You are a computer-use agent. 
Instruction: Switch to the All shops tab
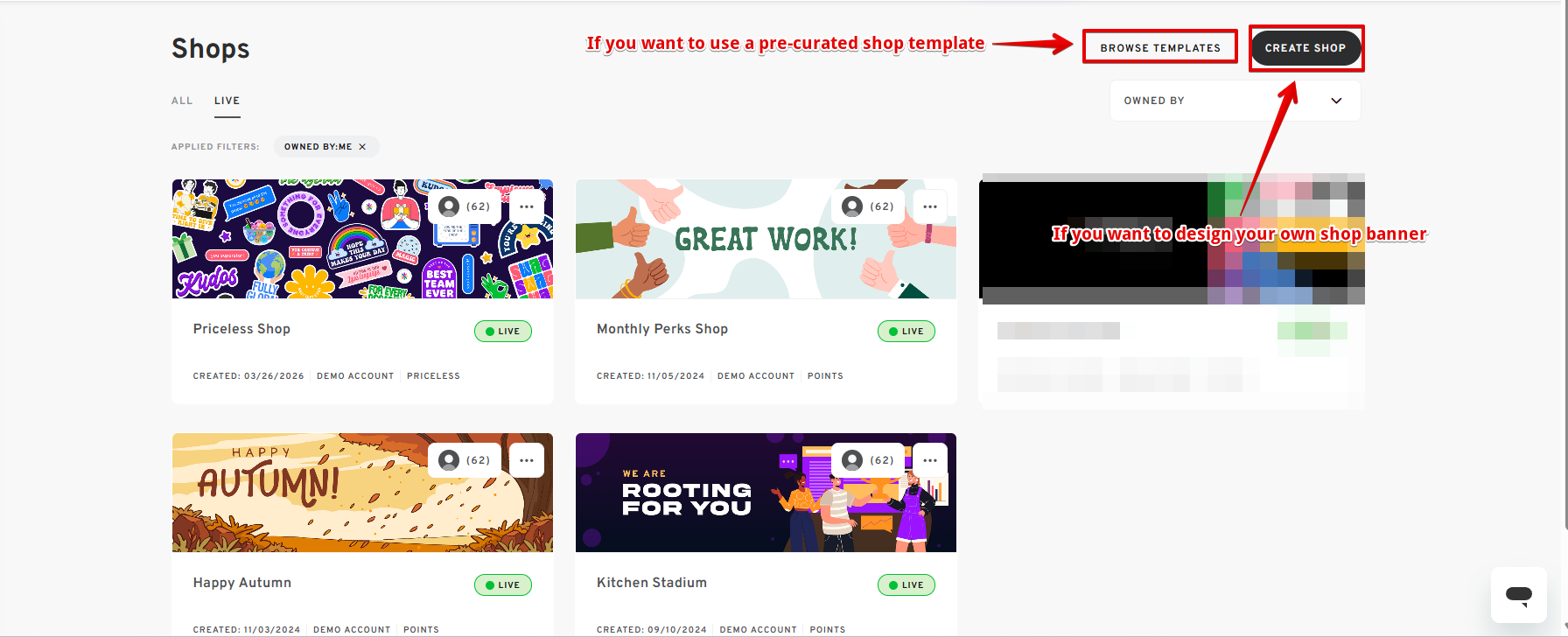click(x=182, y=101)
